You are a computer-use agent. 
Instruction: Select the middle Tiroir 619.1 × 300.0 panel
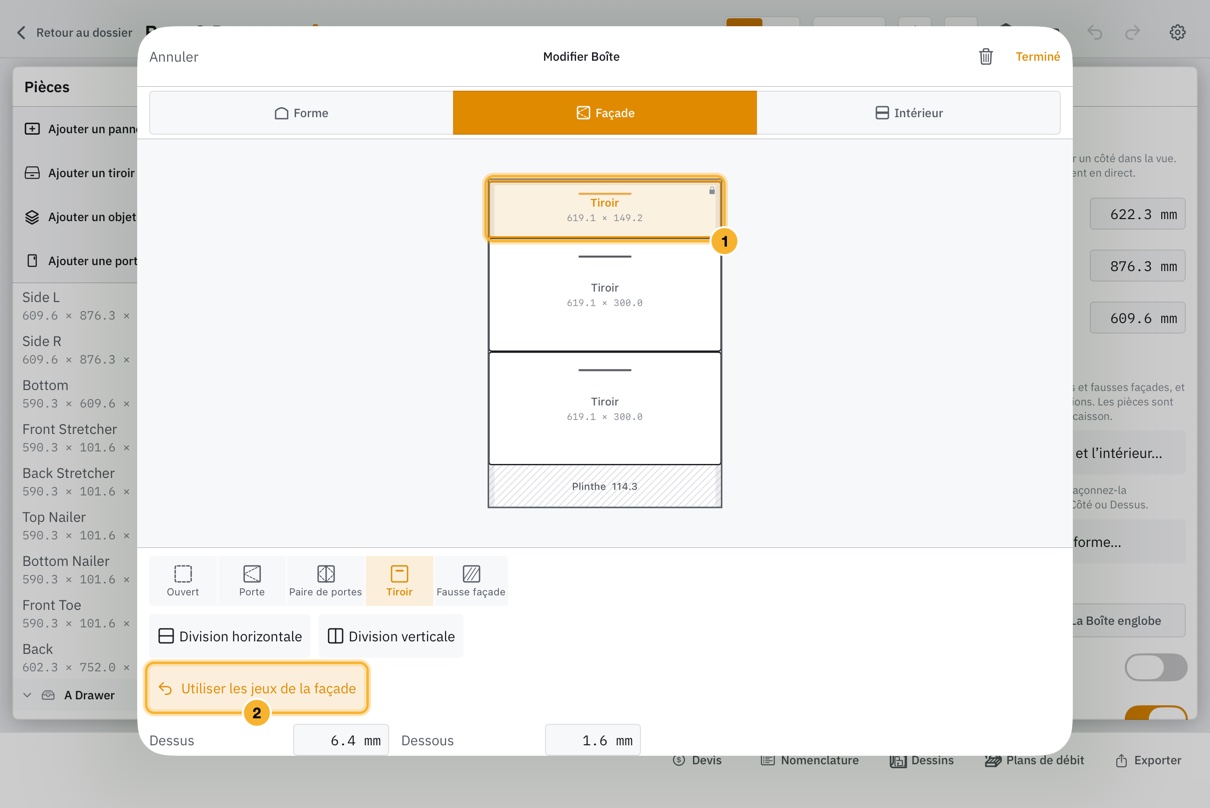point(604,295)
